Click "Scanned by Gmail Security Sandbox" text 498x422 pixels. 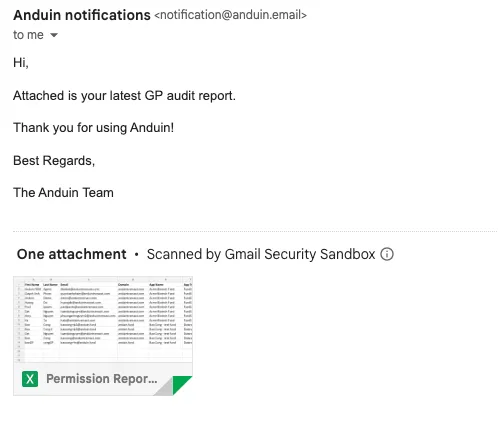[x=261, y=254]
